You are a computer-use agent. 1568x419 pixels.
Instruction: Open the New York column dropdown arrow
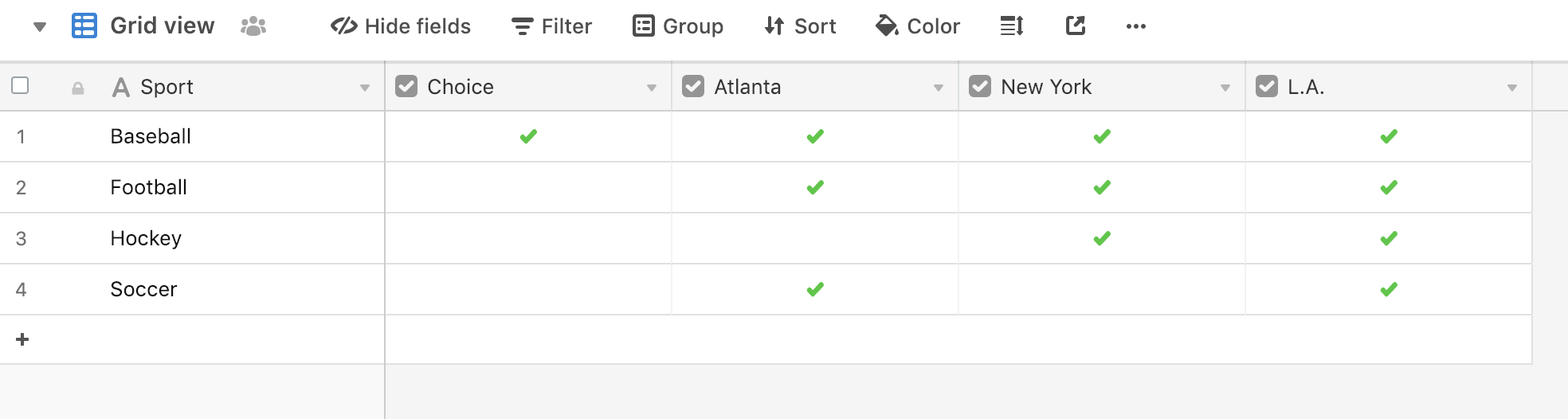coord(1225,88)
